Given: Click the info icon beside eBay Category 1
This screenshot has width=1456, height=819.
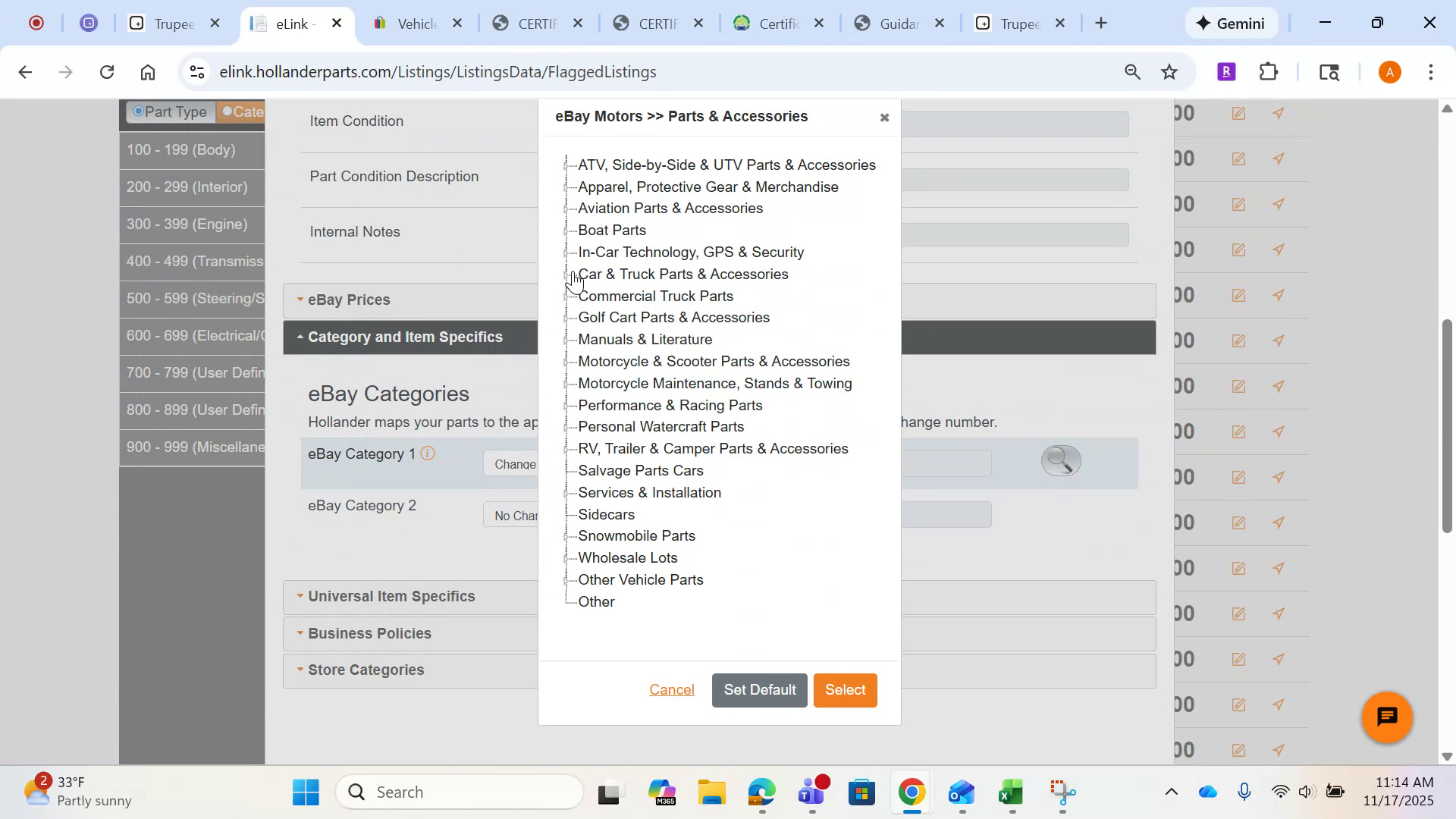Looking at the screenshot, I should (428, 453).
